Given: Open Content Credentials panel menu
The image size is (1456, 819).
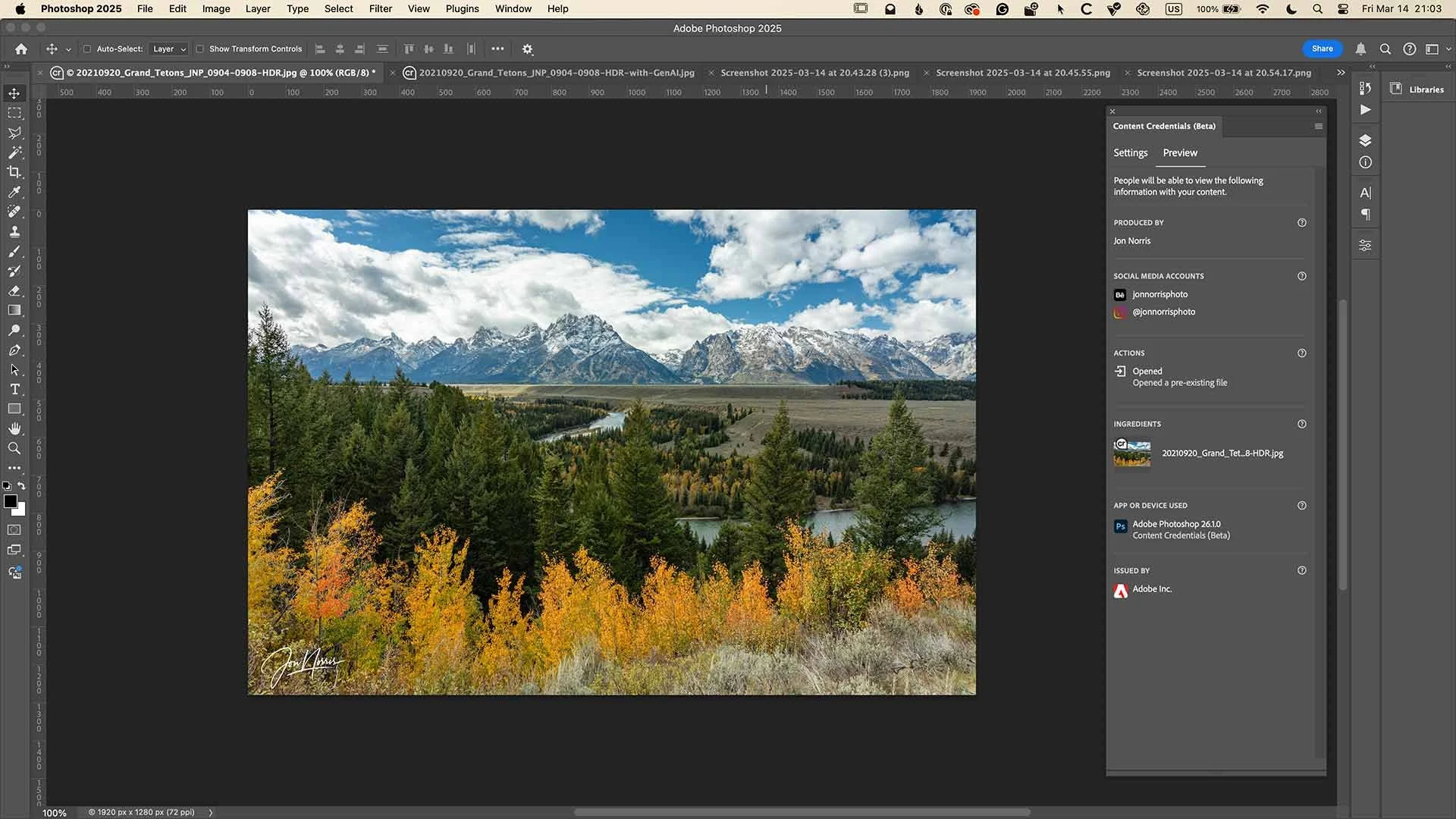Looking at the screenshot, I should 1318,127.
